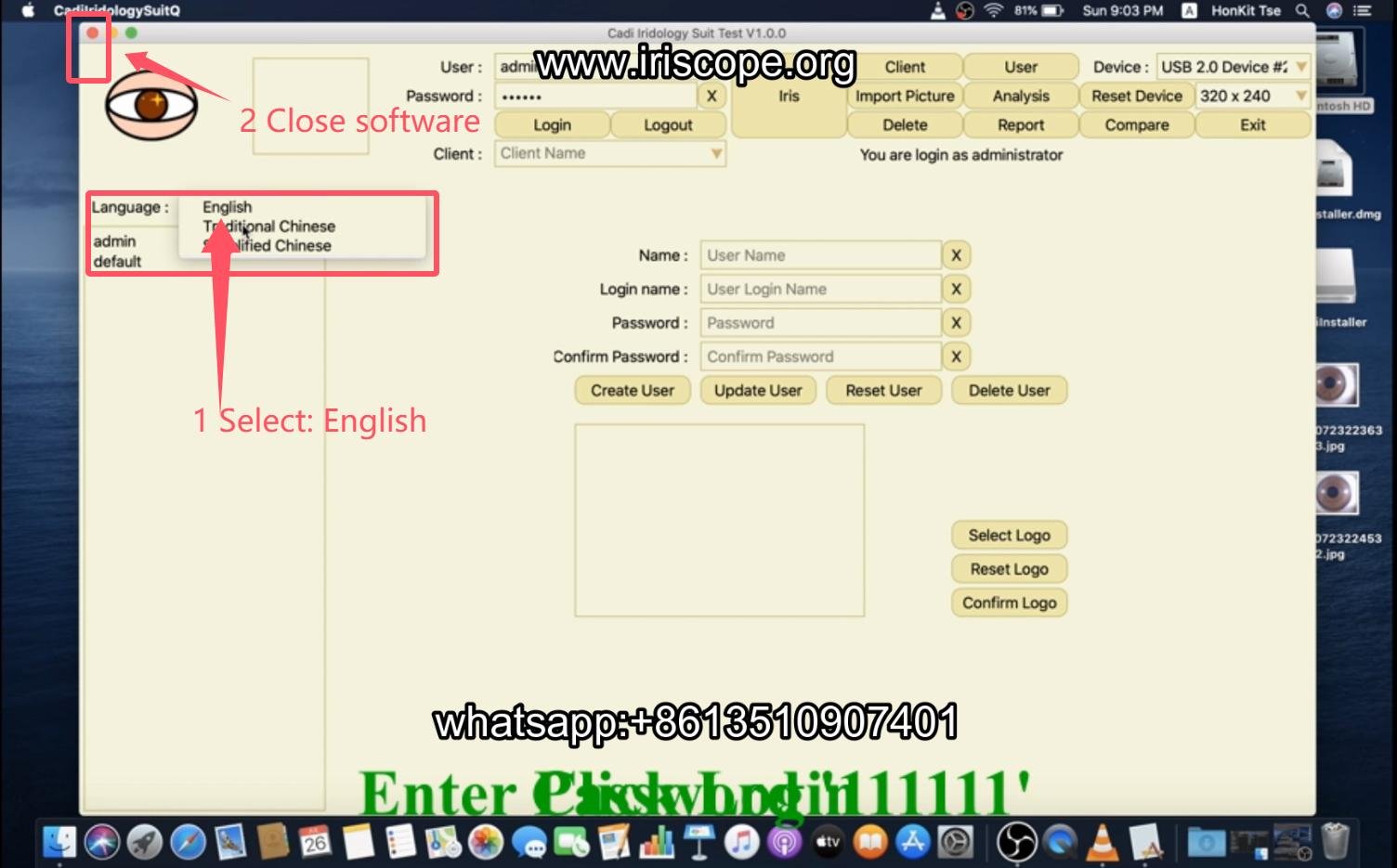
Task: Open System Preferences gear in dock
Action: point(956,843)
